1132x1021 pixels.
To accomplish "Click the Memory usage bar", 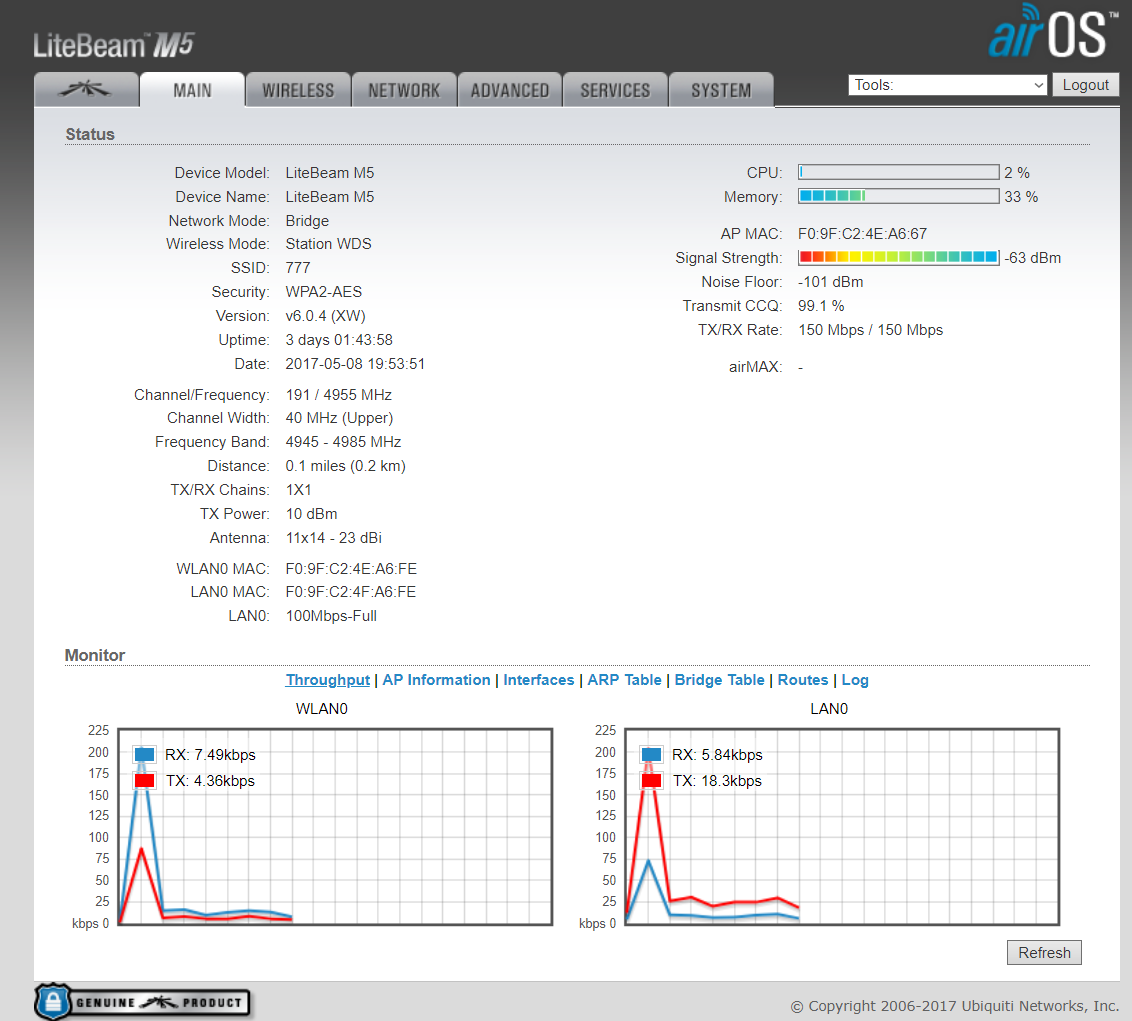I will pos(898,196).
